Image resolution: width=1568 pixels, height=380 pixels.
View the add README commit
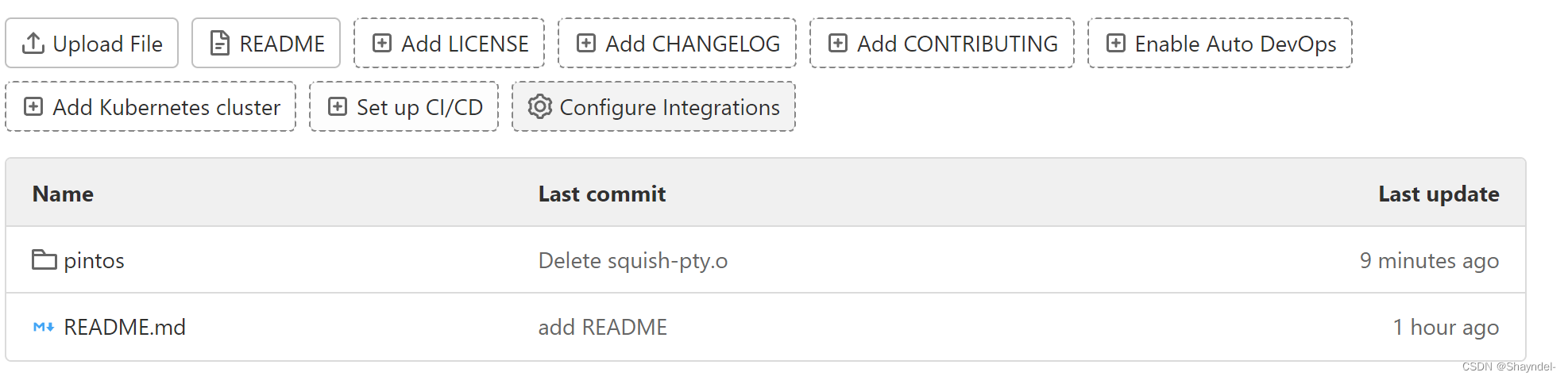pos(602,328)
